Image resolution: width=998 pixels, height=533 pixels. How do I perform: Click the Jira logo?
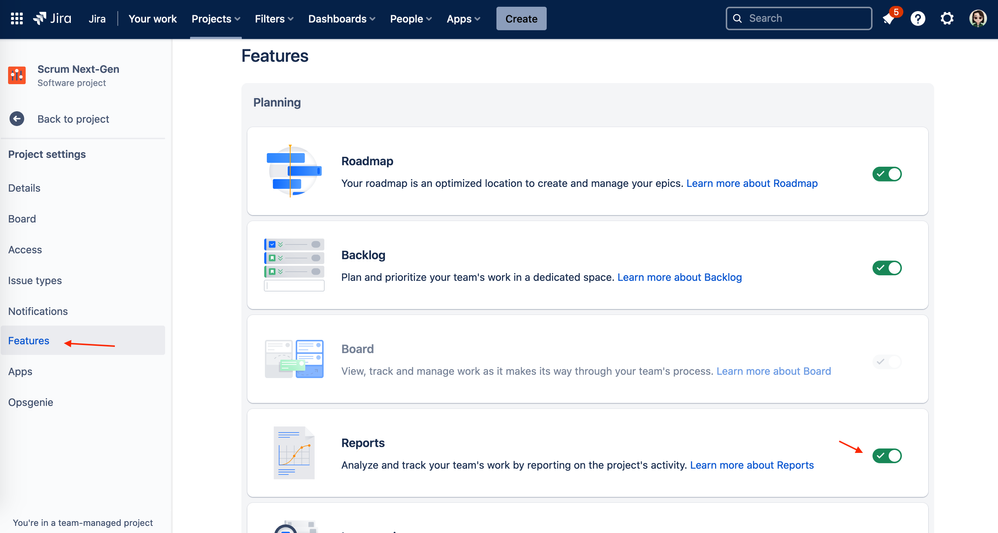[x=52, y=18]
